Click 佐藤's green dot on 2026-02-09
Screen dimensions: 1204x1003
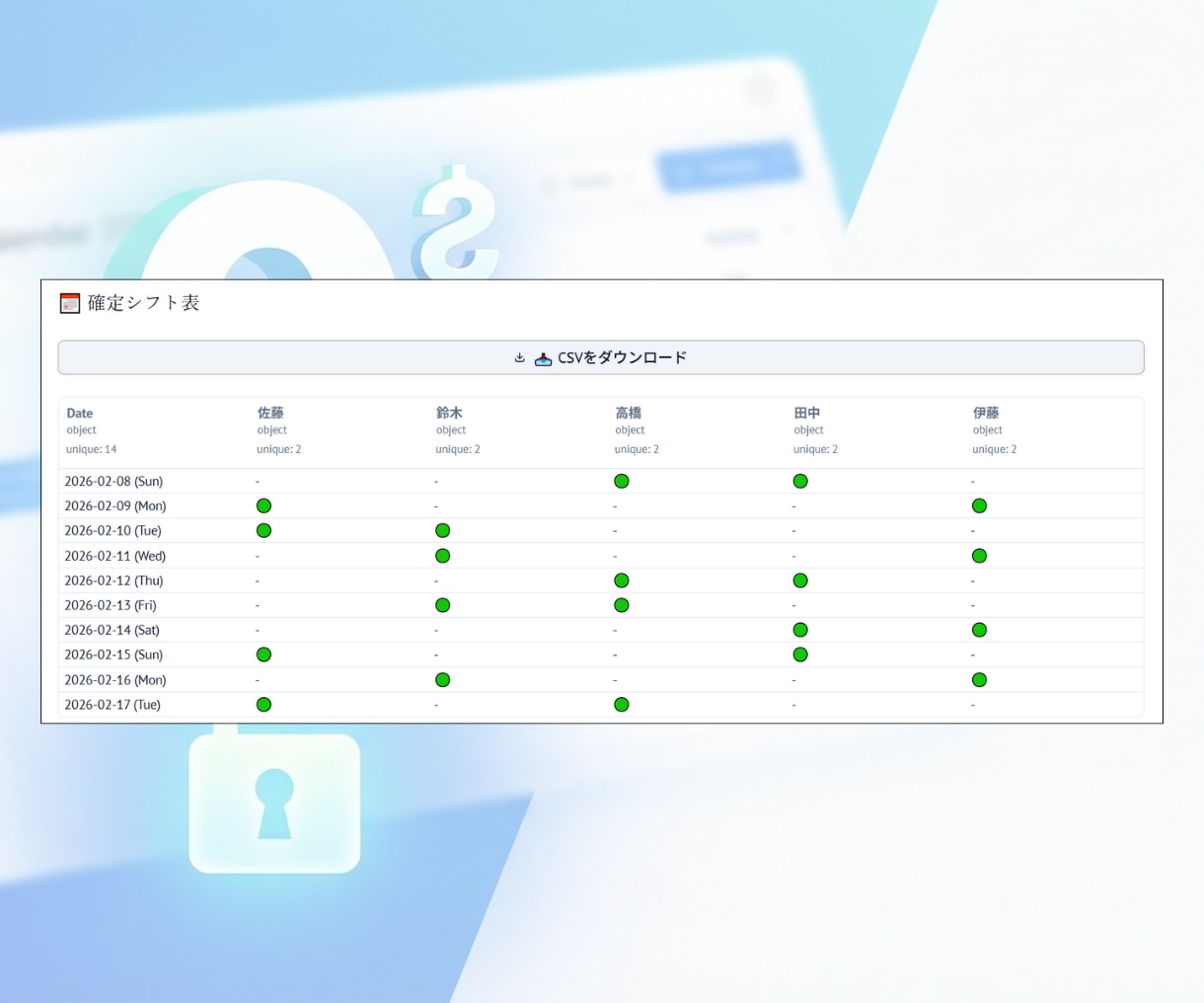pos(263,506)
